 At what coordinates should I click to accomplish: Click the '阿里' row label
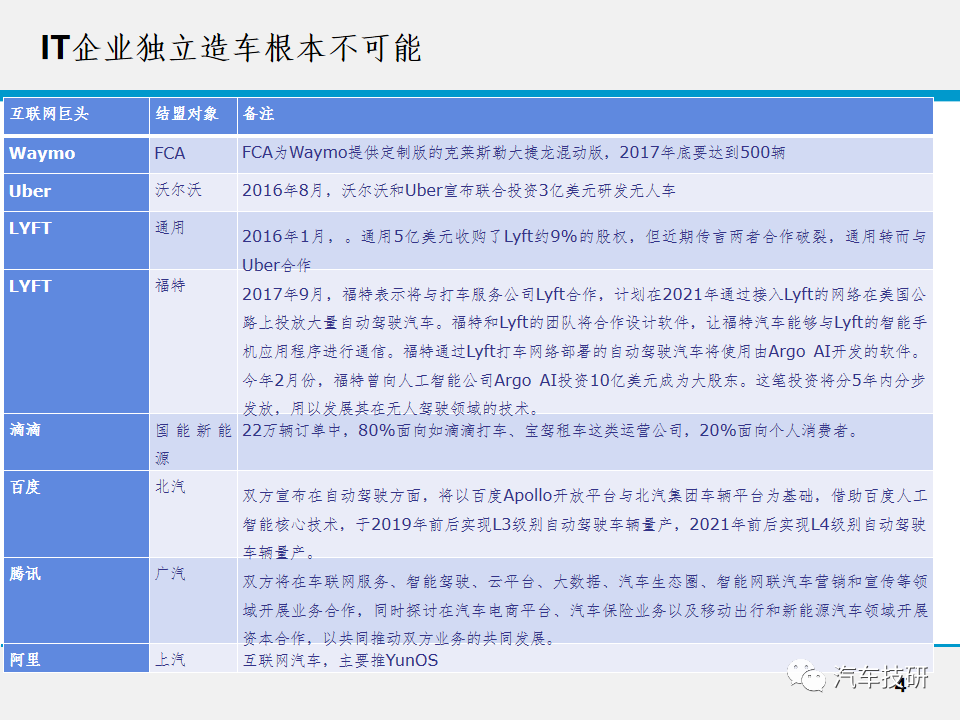[25, 660]
